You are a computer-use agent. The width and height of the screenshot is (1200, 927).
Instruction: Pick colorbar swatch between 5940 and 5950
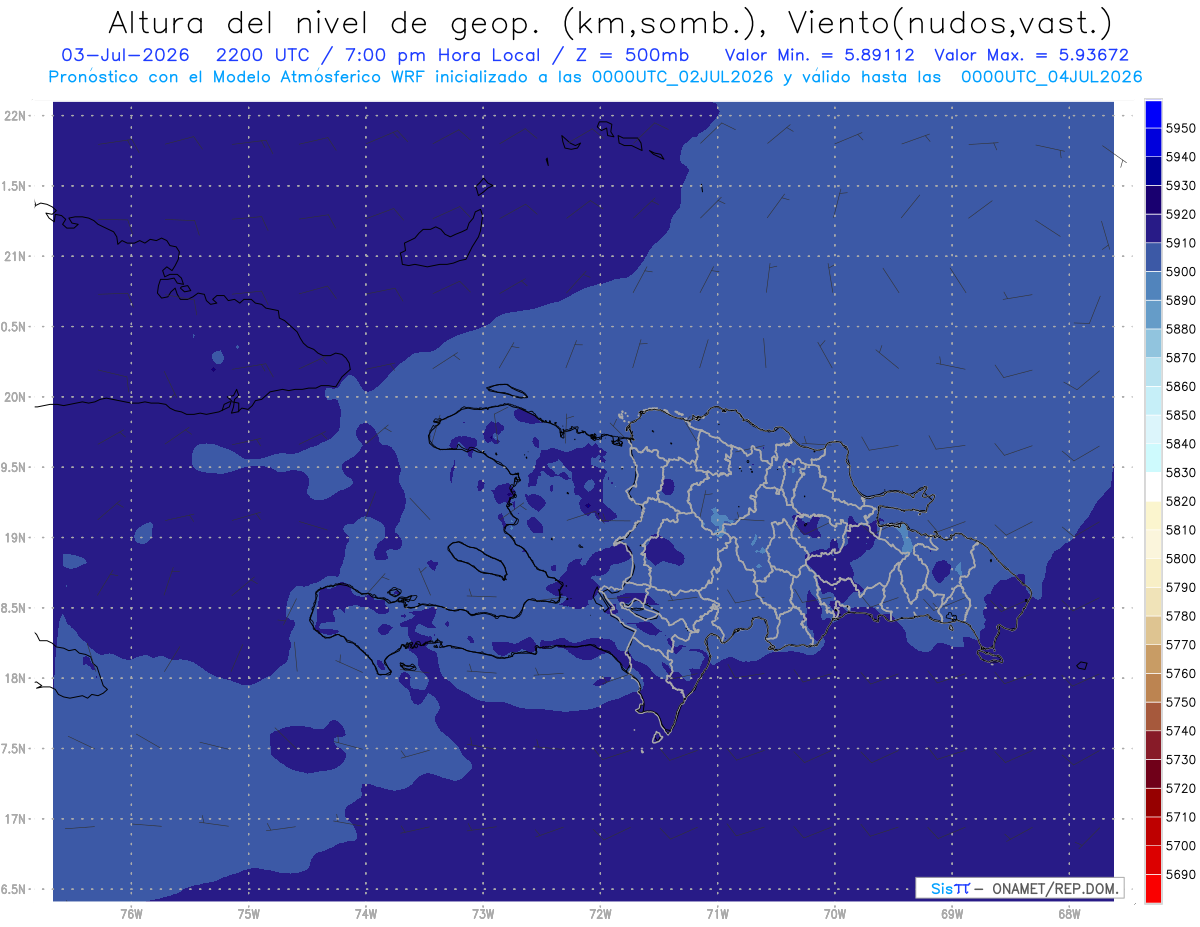coord(1153,143)
